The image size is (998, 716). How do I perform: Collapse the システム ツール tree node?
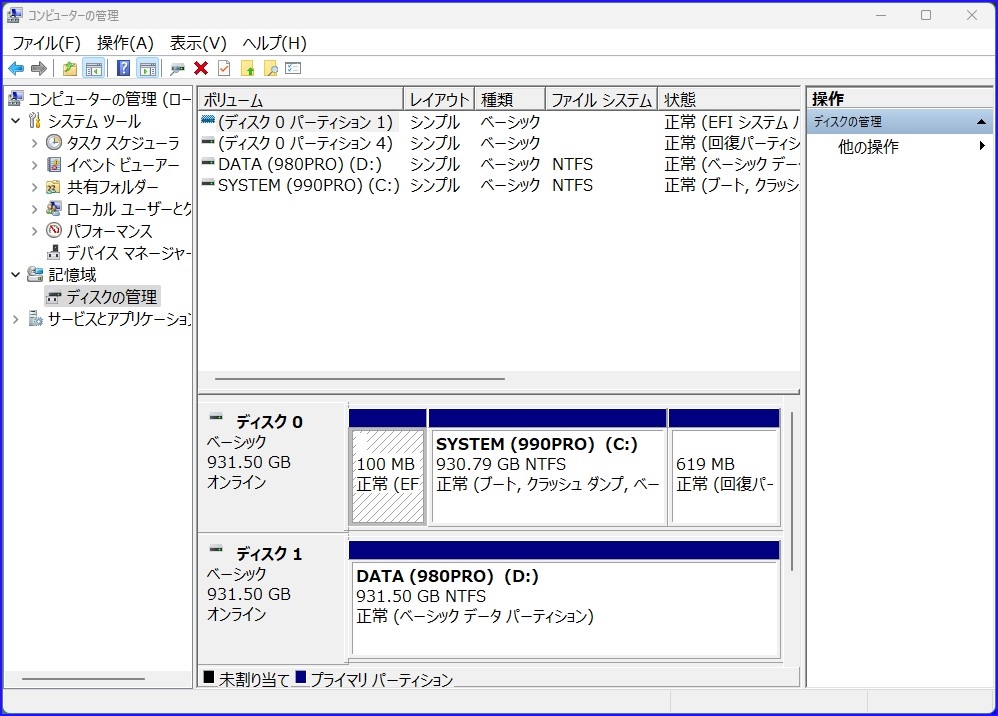[16, 121]
